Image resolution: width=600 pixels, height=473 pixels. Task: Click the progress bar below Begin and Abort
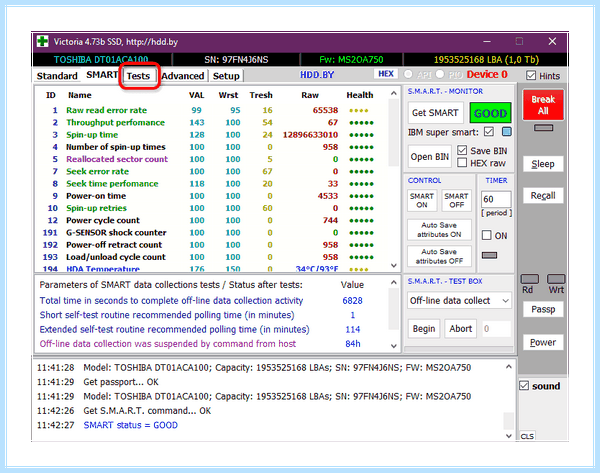(459, 349)
